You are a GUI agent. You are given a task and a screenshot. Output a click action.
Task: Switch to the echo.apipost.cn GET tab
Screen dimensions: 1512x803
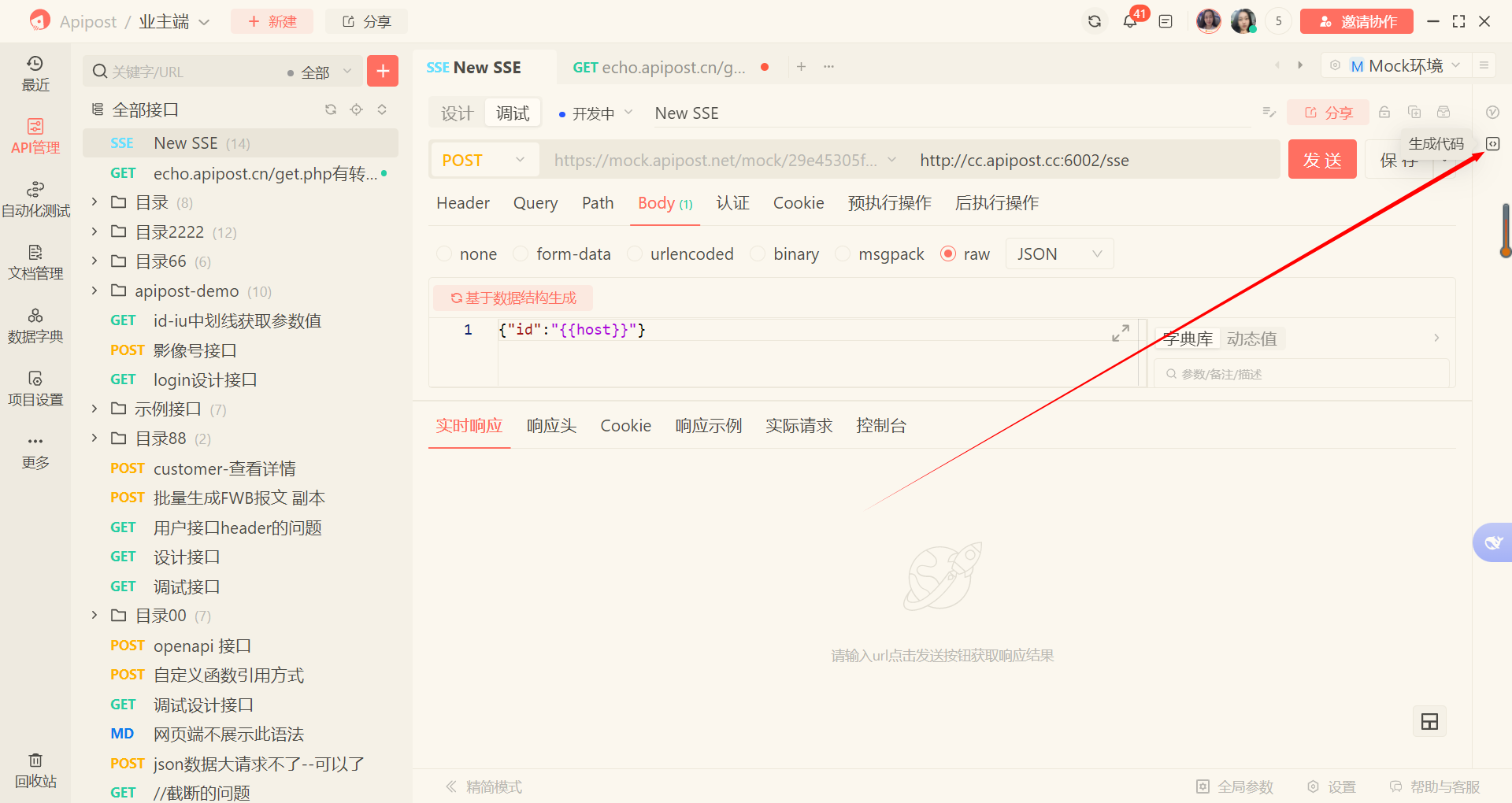[669, 67]
